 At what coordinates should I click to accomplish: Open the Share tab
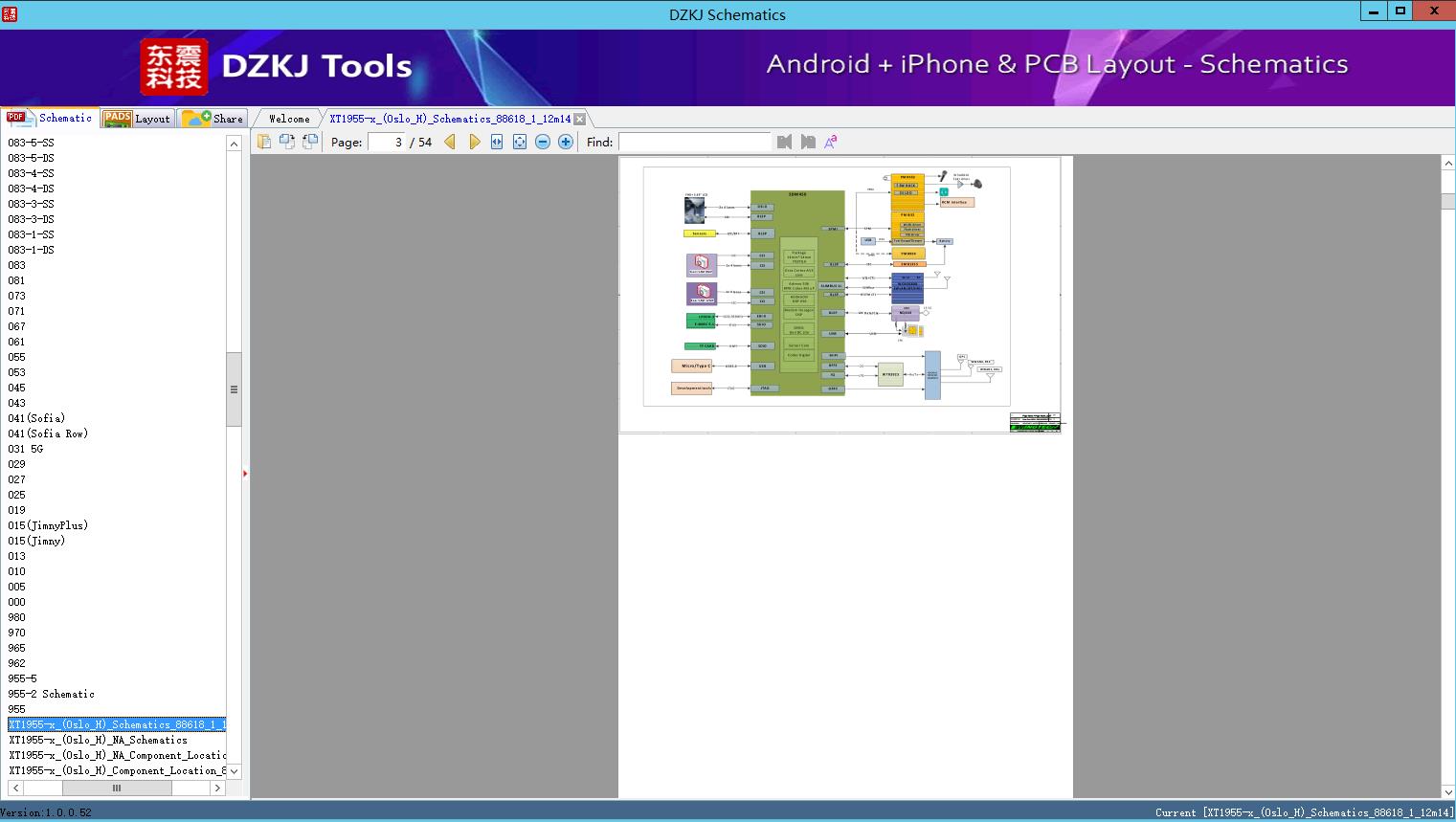[213, 118]
